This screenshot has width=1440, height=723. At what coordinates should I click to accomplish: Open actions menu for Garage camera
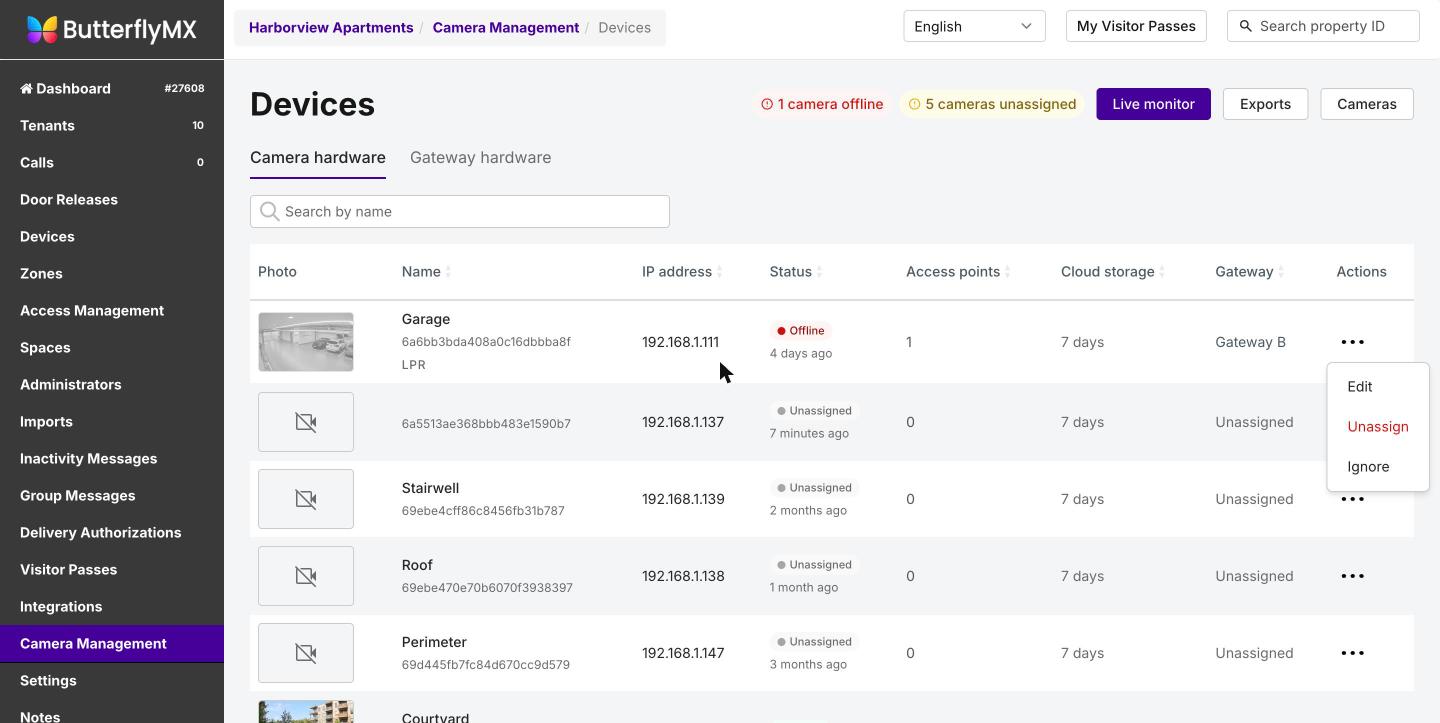point(1352,342)
